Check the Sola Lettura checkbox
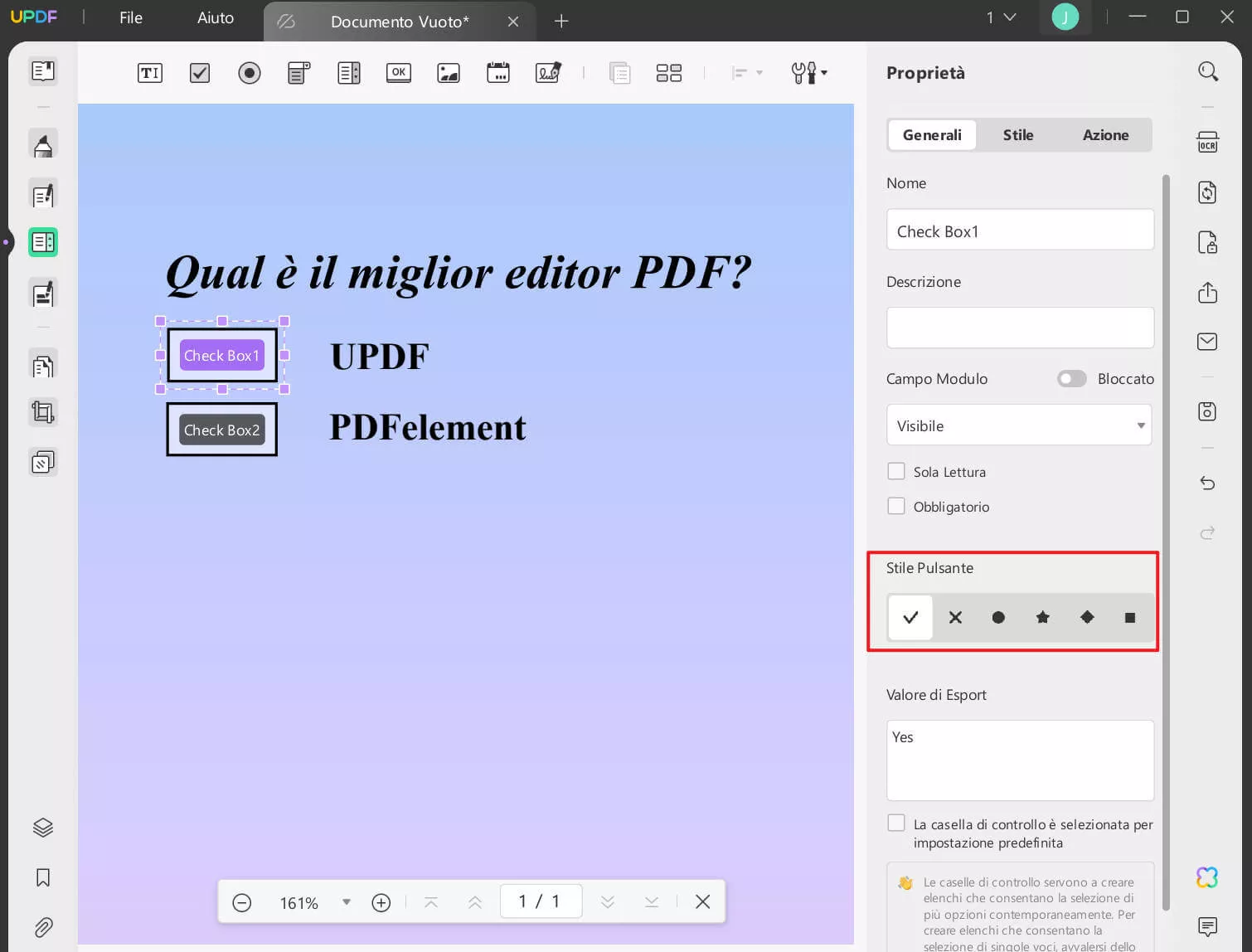Image resolution: width=1252 pixels, height=952 pixels. point(896,471)
